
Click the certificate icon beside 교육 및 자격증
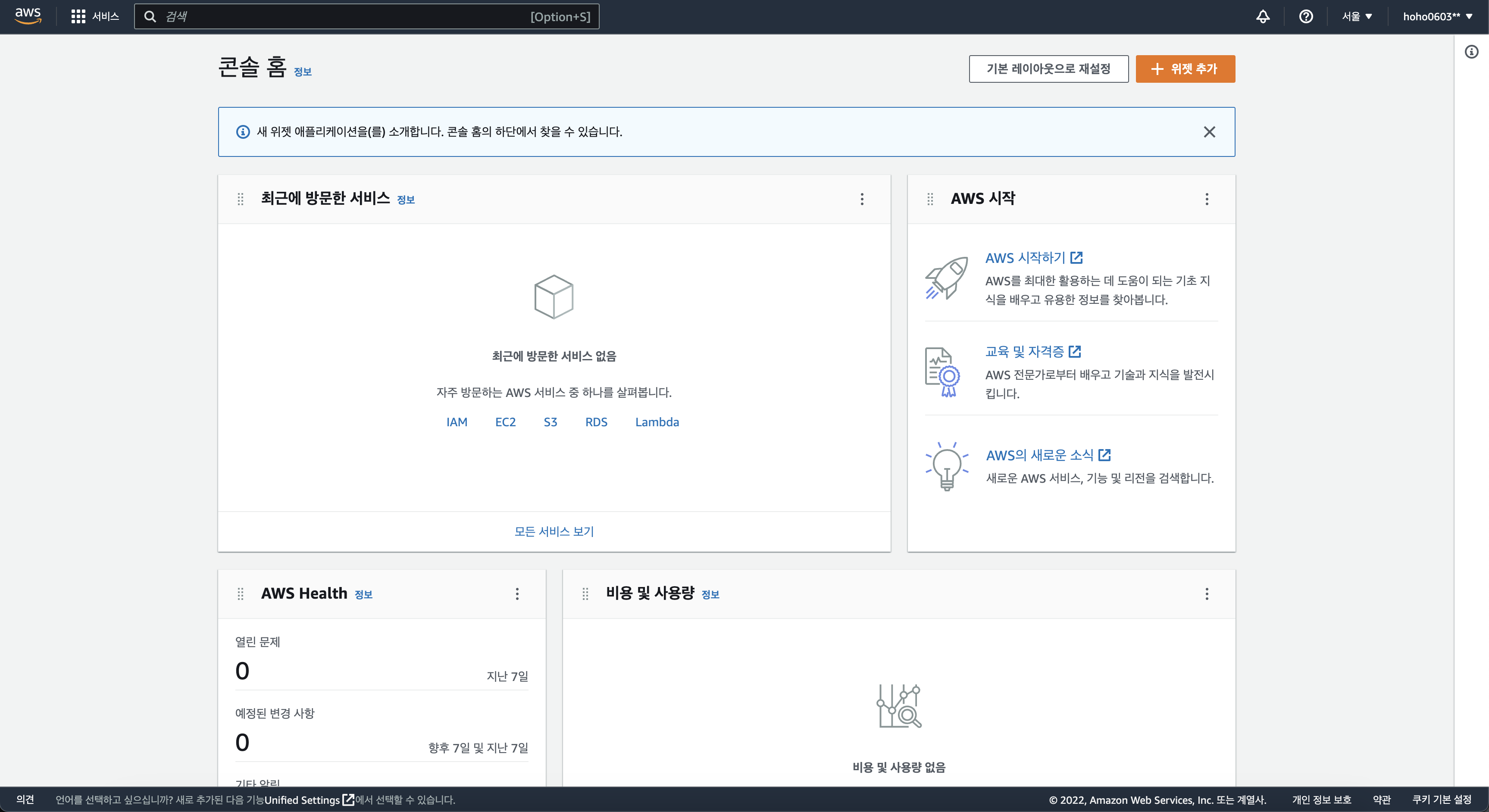pyautogui.click(x=943, y=372)
